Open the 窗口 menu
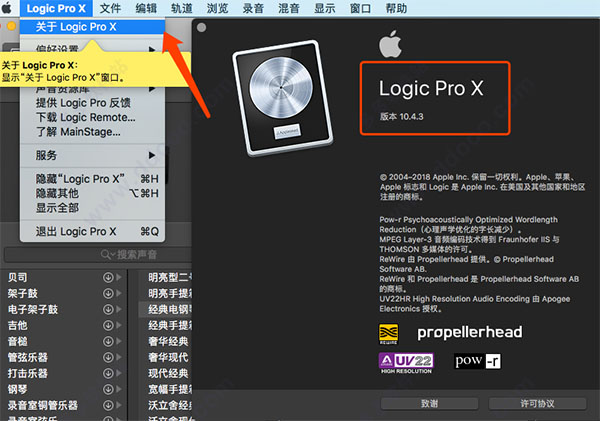 360,8
